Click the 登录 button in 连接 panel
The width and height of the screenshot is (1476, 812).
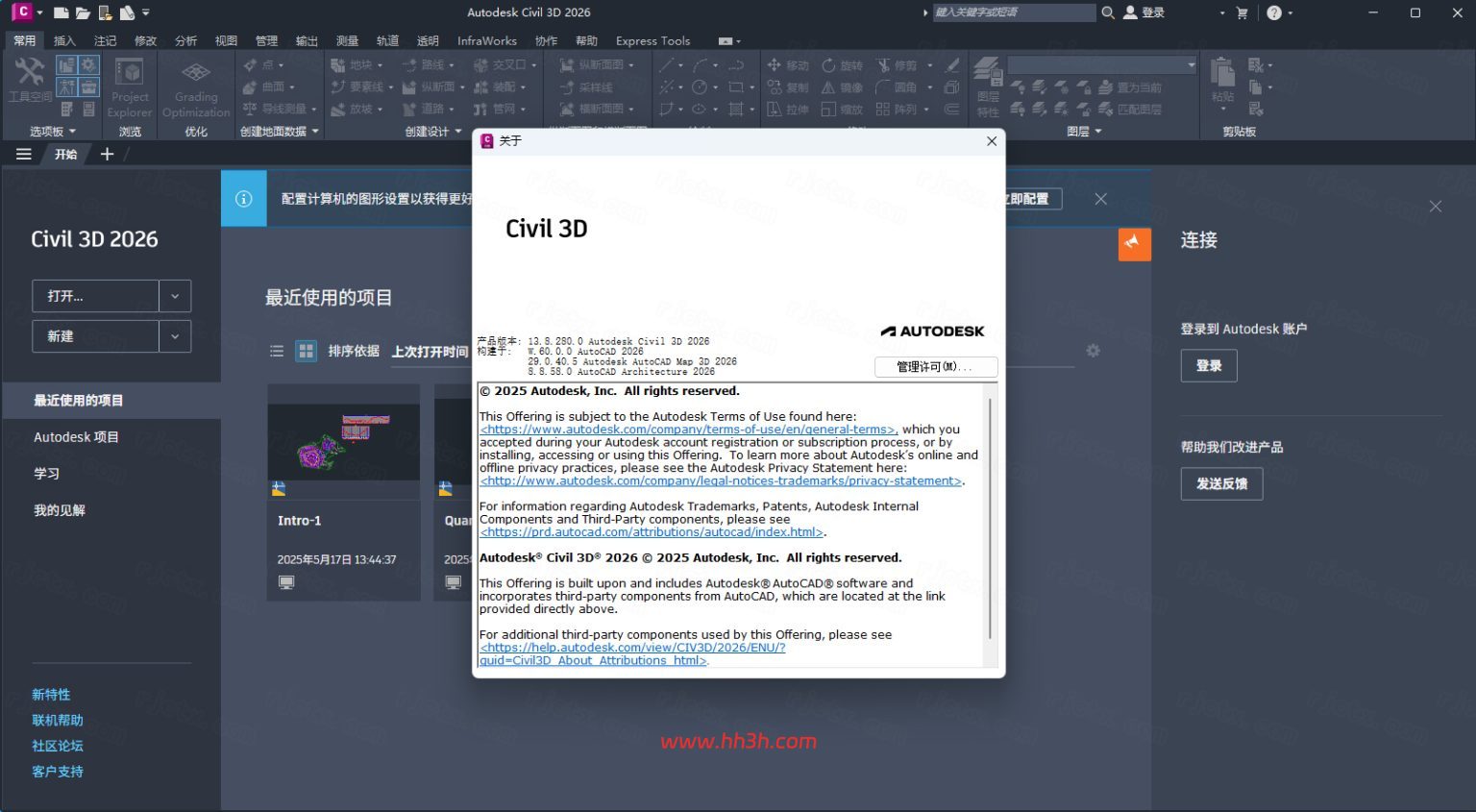[x=1209, y=365]
